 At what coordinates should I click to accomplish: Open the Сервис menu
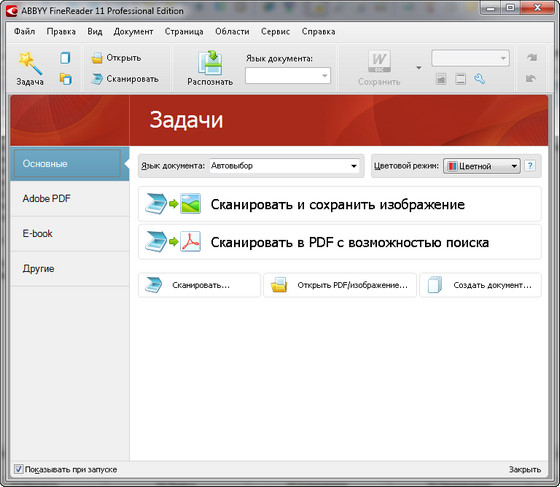pyautogui.click(x=275, y=31)
